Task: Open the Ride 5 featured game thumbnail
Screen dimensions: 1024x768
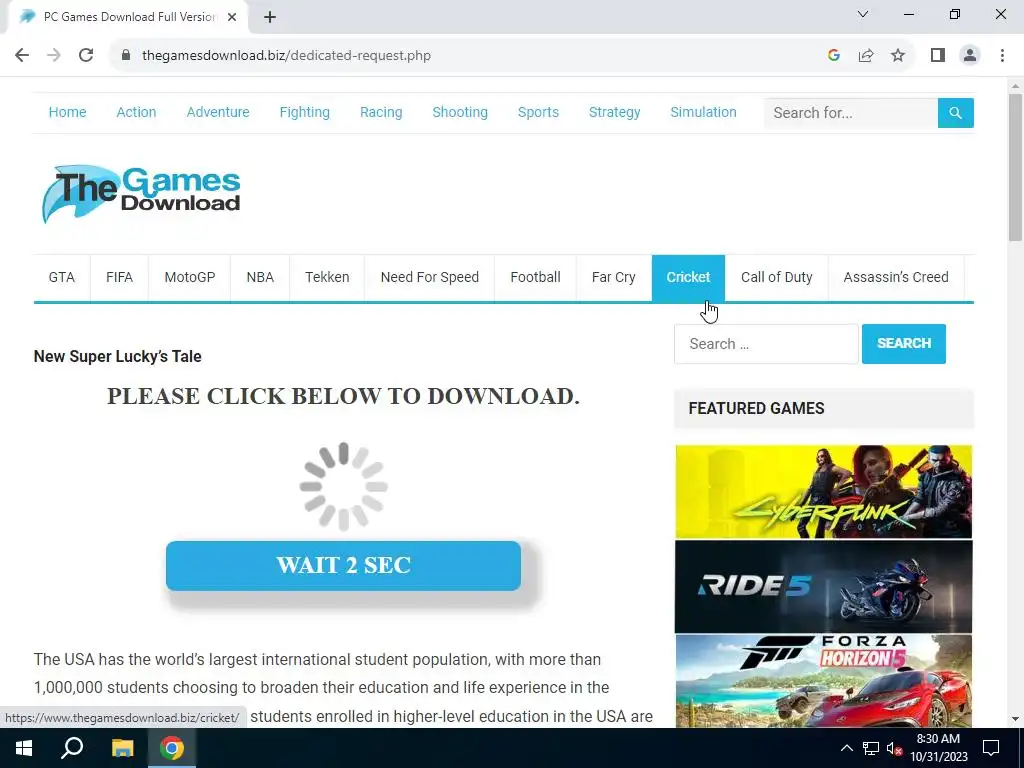Action: click(824, 586)
